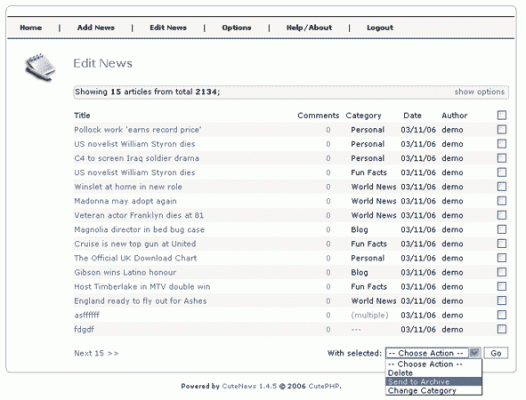Select Send to Archive option
Screen dimensions: 526x400
(x=433, y=382)
